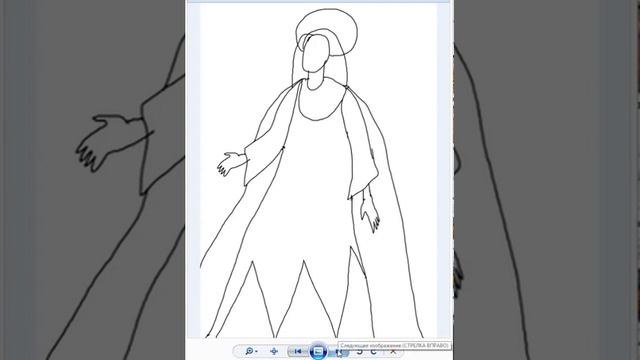Start the slideshow with the center button
The width and height of the screenshot is (640, 360).
318,351
